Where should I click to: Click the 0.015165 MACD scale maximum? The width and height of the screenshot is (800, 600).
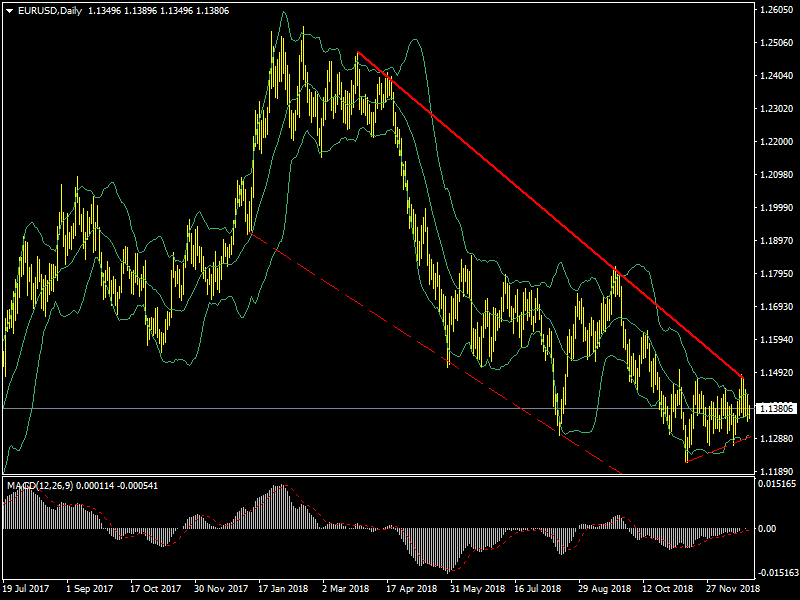[x=777, y=484]
